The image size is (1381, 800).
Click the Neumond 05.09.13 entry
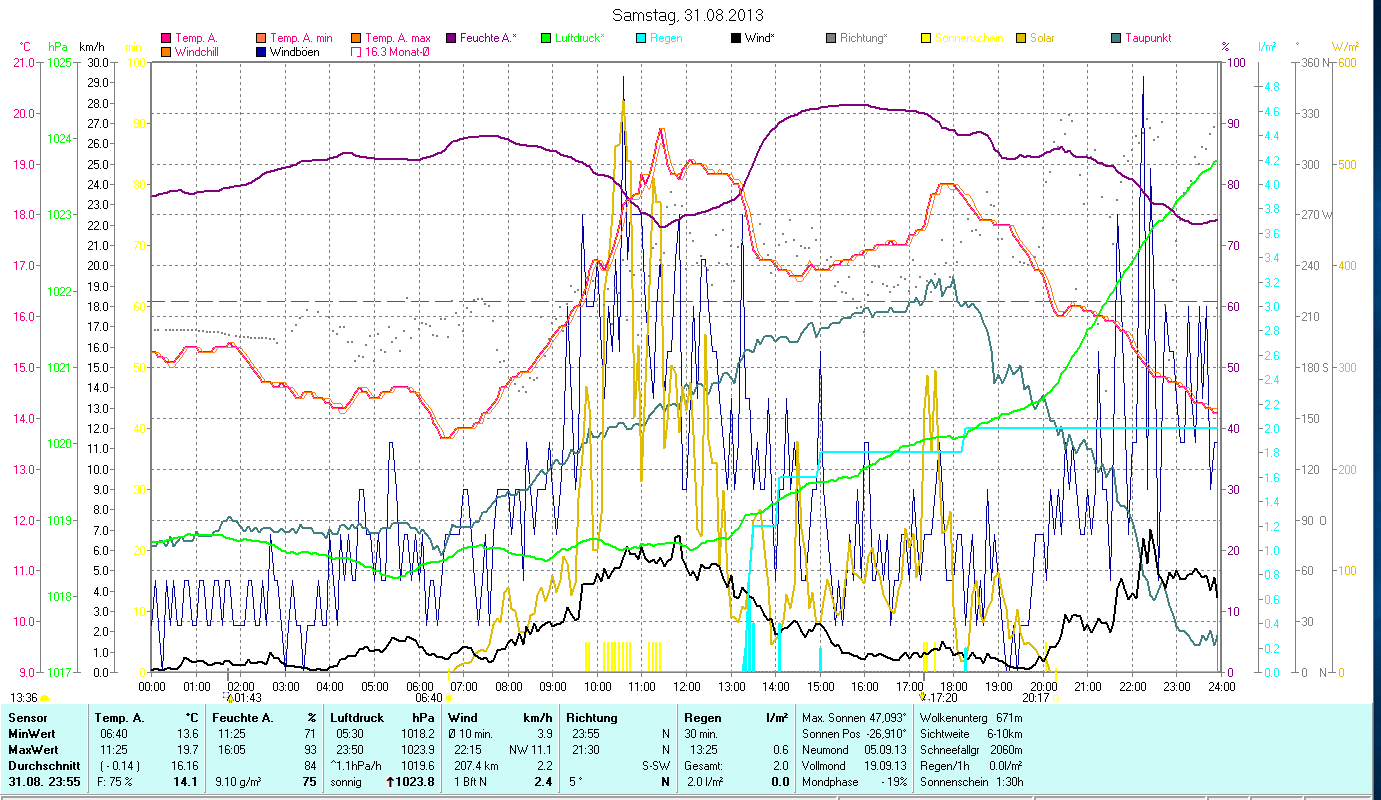coord(853,750)
